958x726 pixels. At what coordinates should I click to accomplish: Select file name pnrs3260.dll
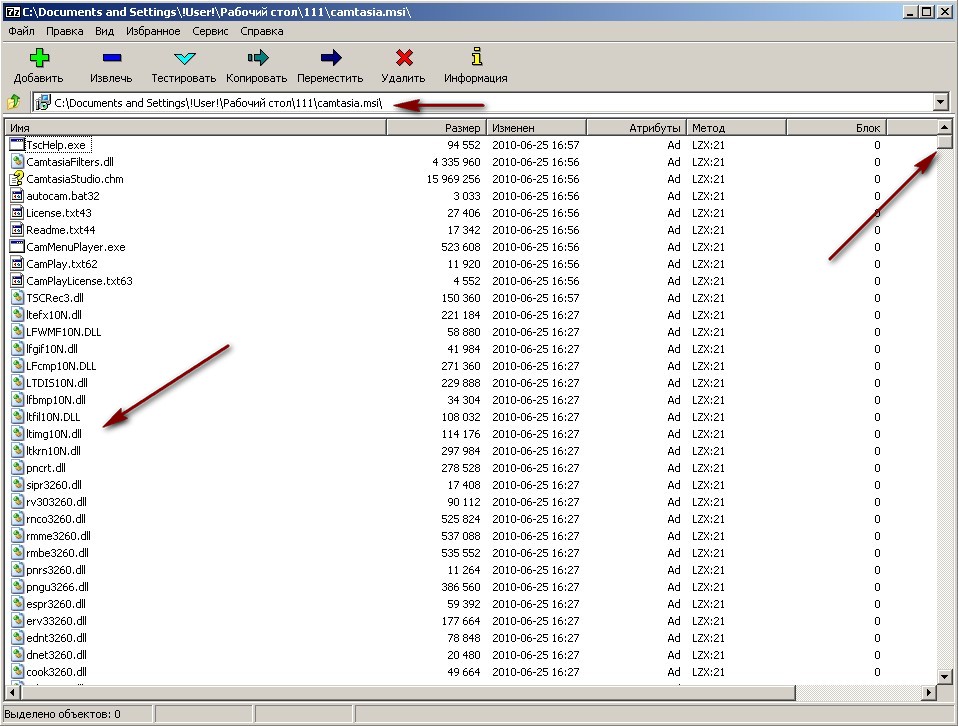[56, 570]
